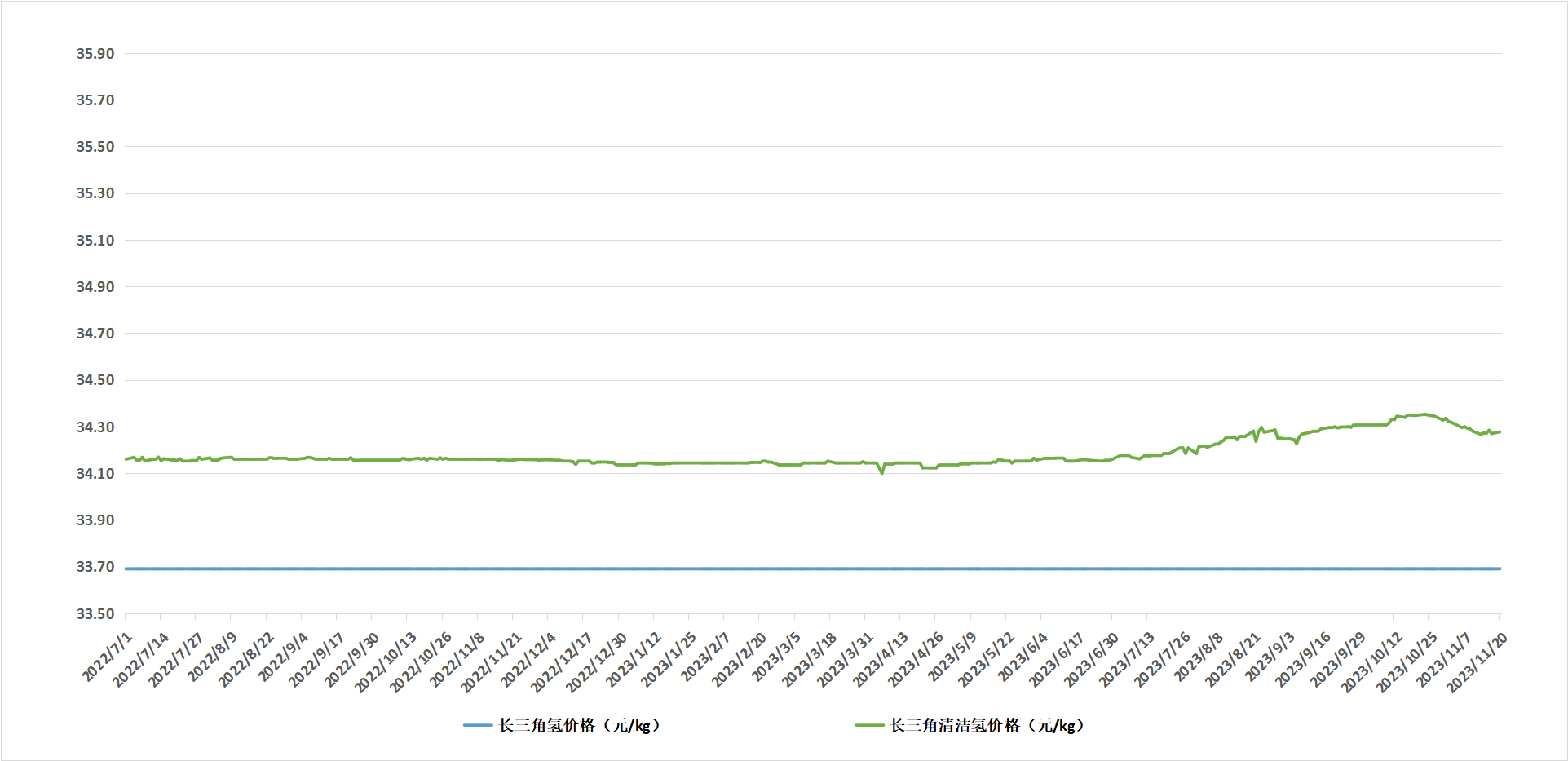Click the 34.90 y-axis label
1568x761 pixels.
point(95,287)
